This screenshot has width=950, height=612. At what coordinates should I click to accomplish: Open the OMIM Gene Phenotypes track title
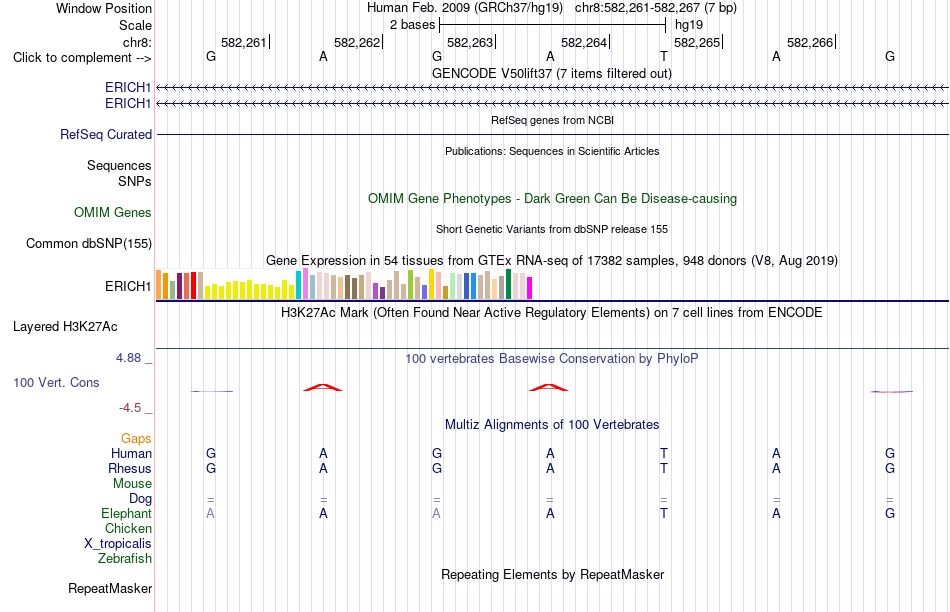coord(552,199)
